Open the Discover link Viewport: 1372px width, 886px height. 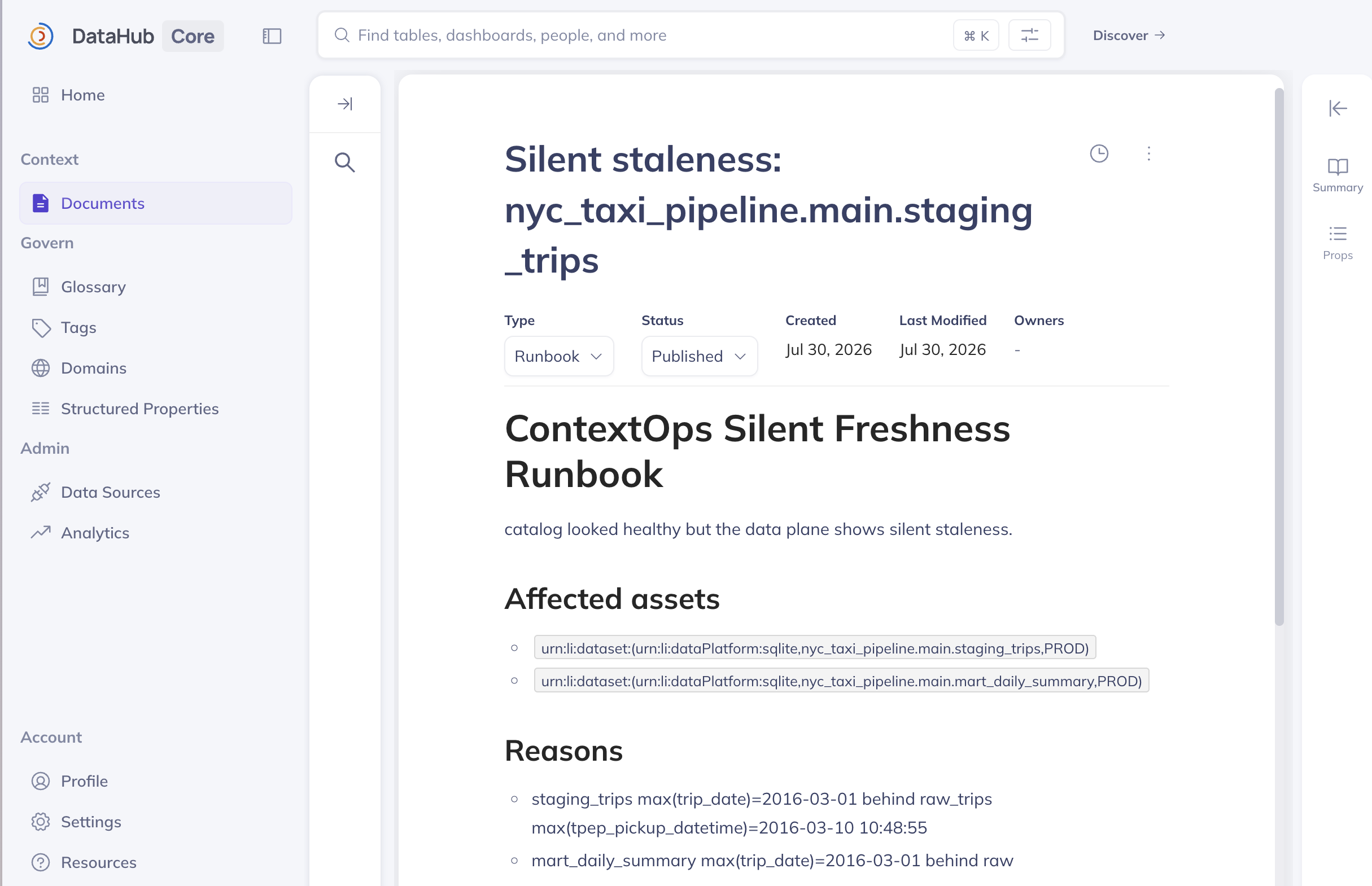click(x=1129, y=36)
